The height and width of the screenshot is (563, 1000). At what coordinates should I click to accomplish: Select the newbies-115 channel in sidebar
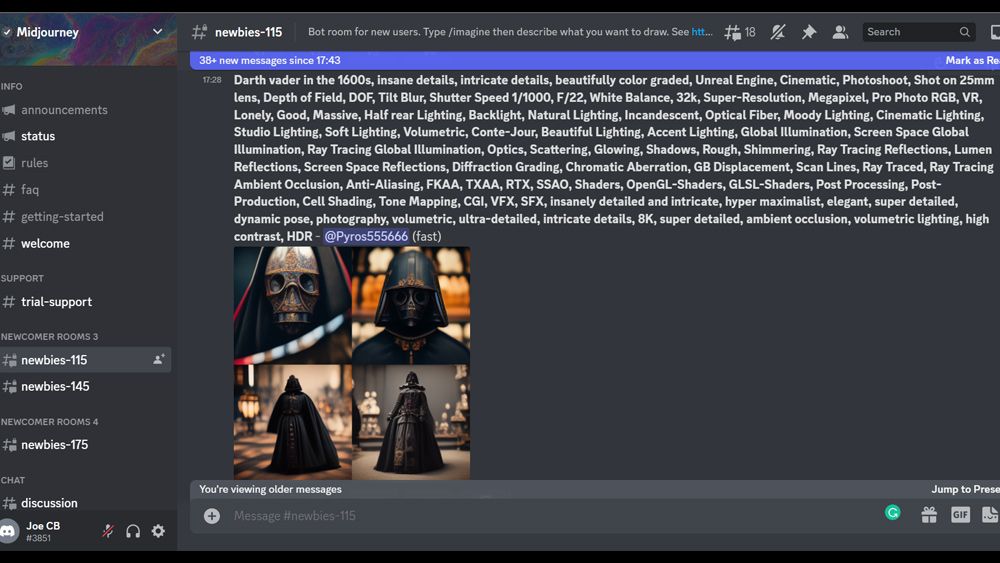pos(86,360)
